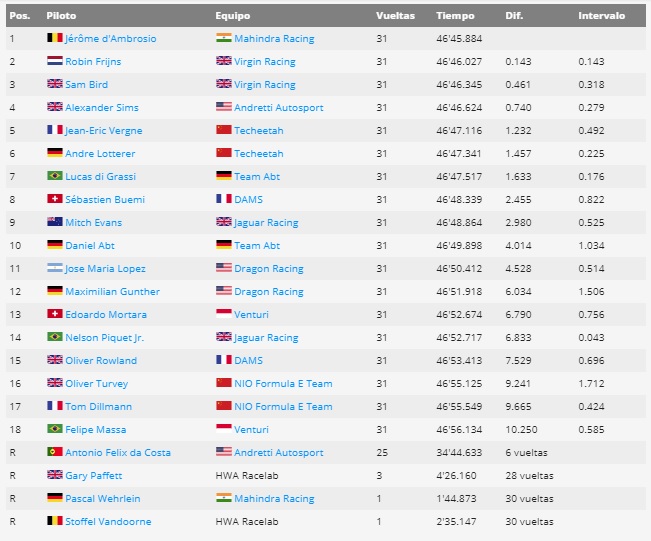Open Robin Frijns driver page

coord(93,61)
